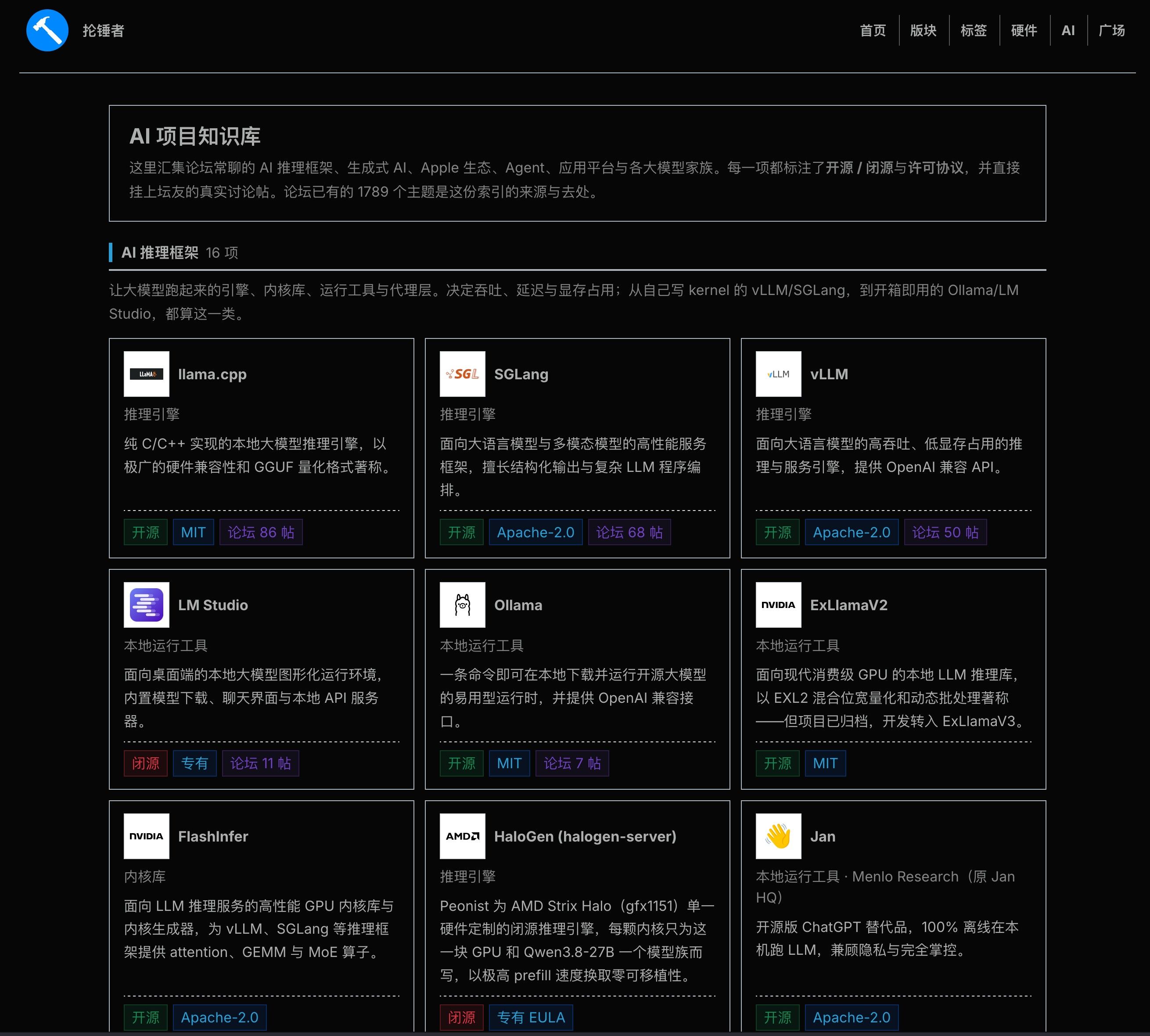Click the waving hand Jan icon
The height and width of the screenshot is (1036, 1150).
(x=778, y=836)
